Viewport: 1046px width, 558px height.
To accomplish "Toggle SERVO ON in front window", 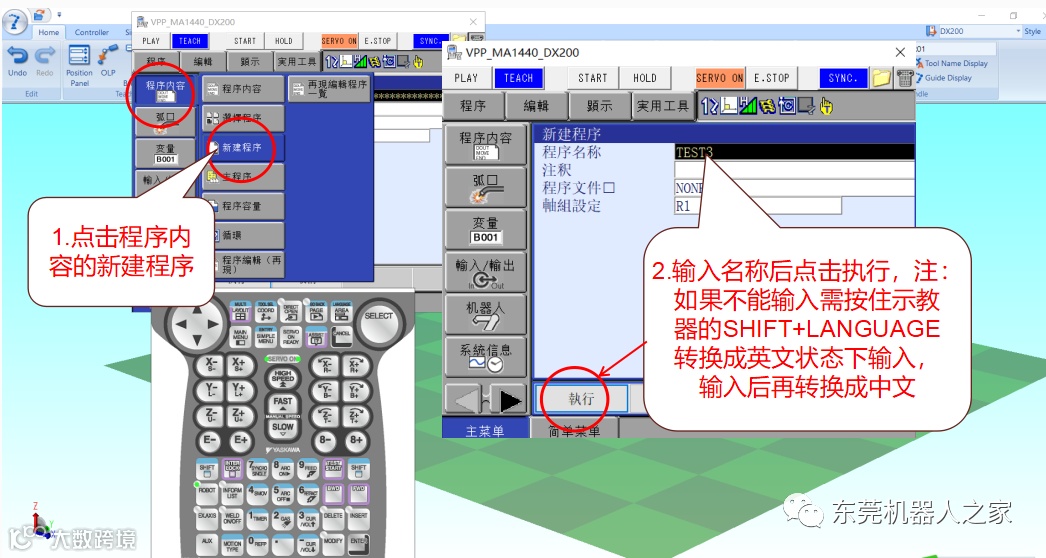I will [x=719, y=78].
